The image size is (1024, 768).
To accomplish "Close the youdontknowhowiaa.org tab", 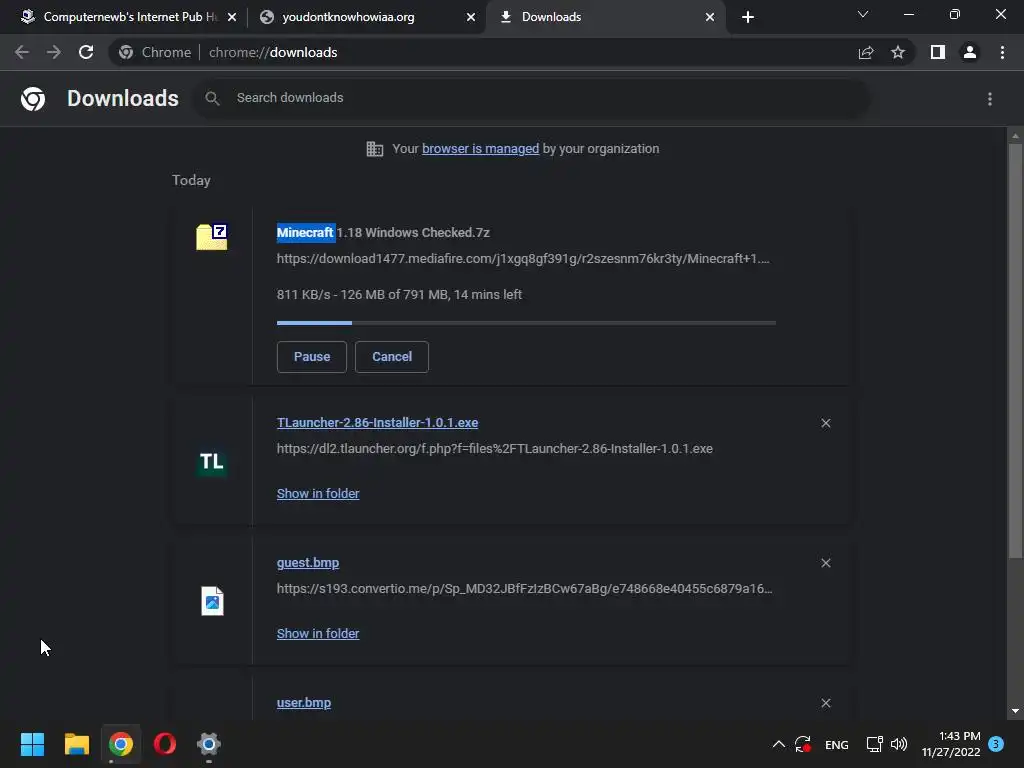I will [471, 17].
